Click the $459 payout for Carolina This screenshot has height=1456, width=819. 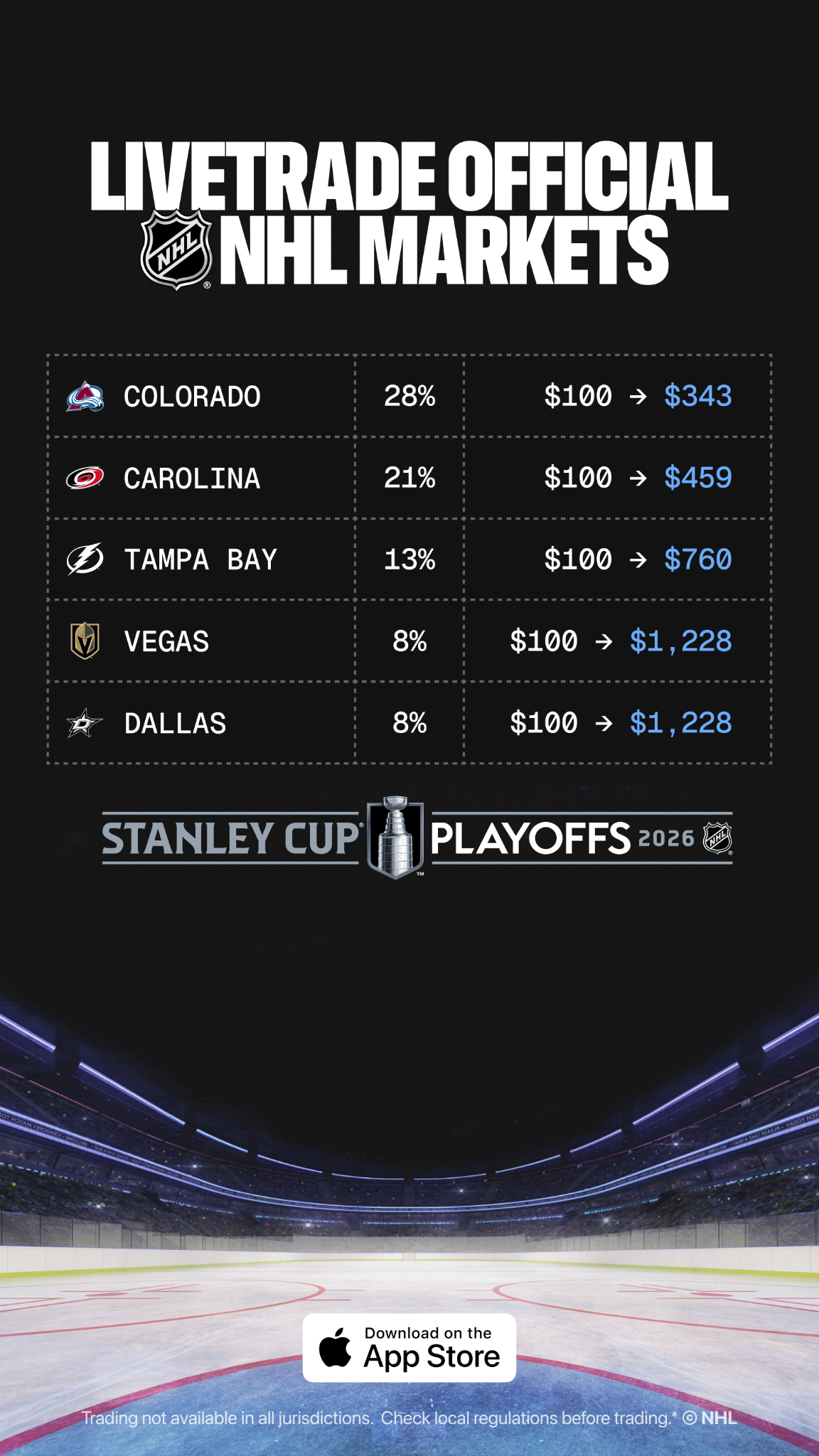(697, 478)
